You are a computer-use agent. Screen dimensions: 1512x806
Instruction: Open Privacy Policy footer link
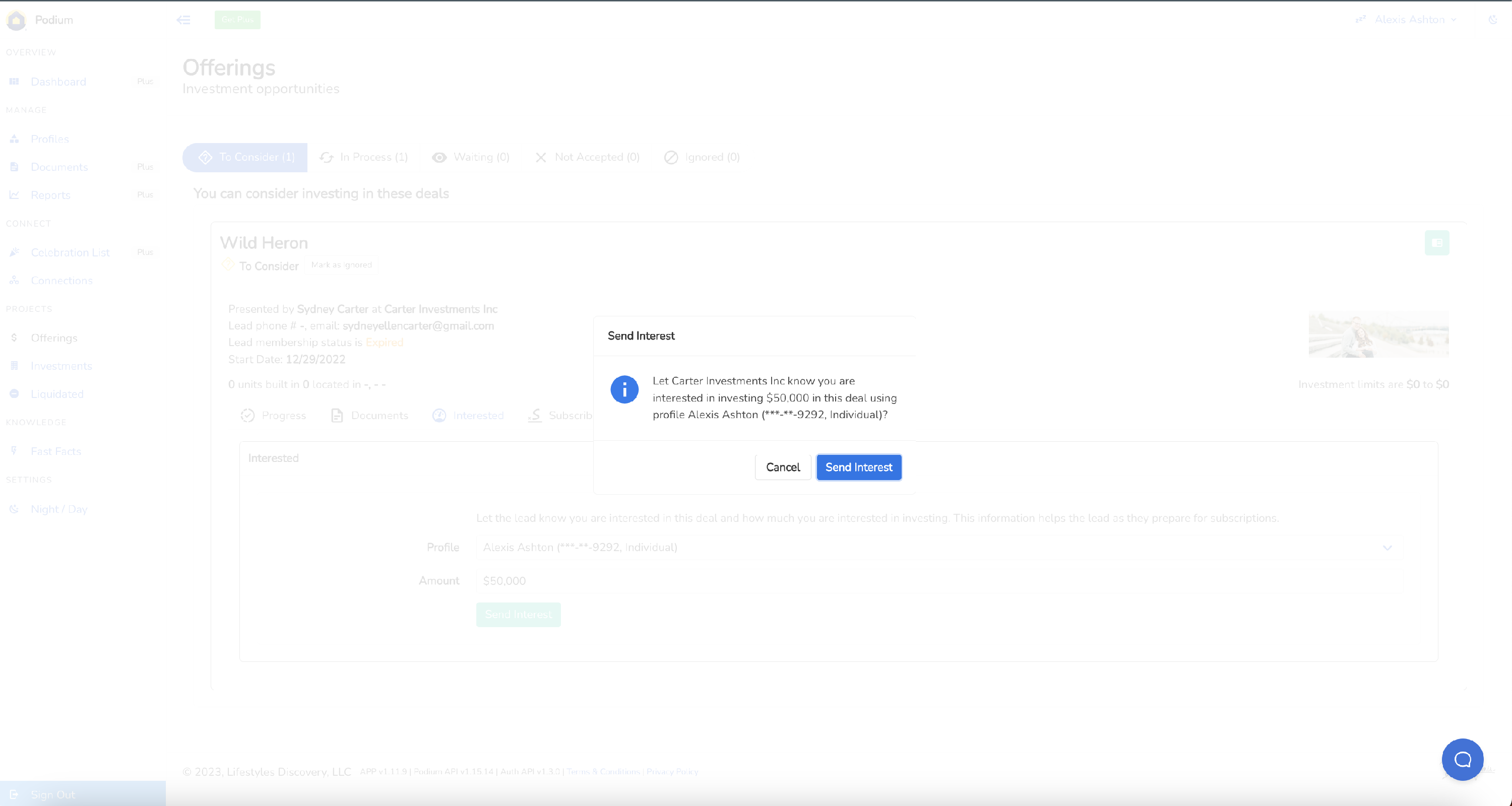[x=672, y=772]
